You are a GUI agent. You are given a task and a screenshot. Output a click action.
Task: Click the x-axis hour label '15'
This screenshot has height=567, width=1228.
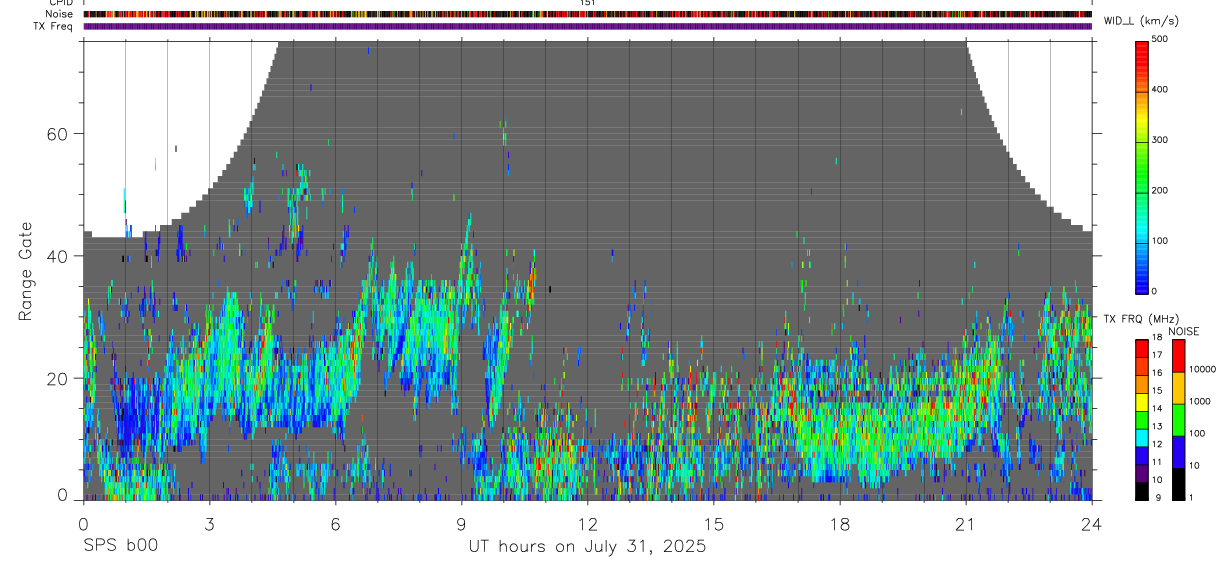point(714,523)
